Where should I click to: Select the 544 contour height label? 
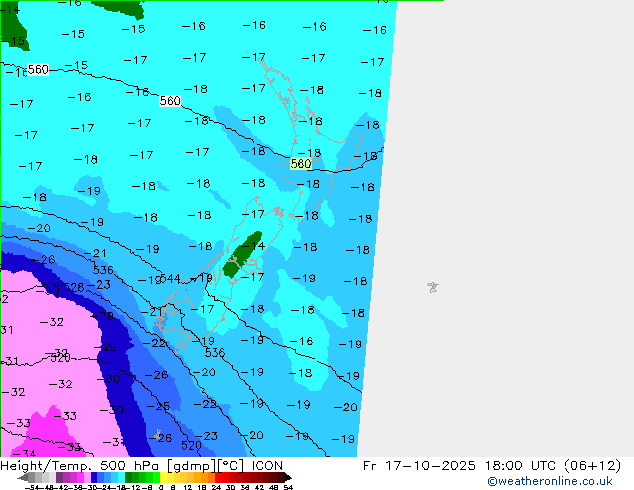coord(170,279)
